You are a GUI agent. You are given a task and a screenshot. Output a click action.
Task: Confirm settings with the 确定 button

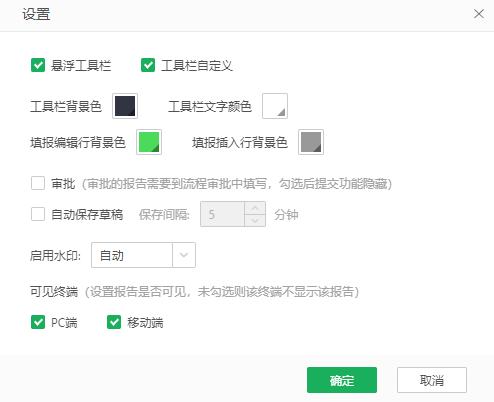342,380
